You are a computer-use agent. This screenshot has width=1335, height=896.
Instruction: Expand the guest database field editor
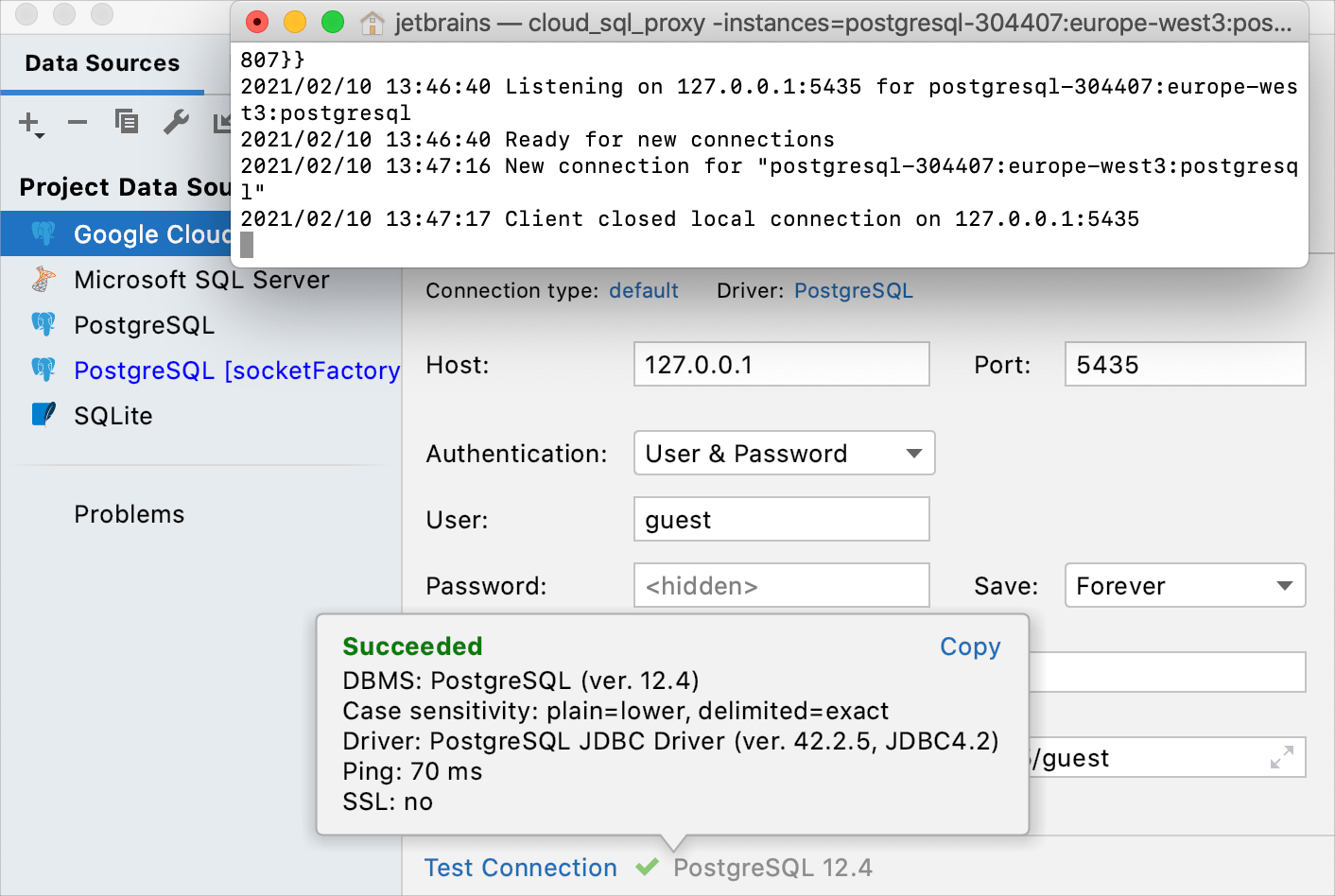click(x=1282, y=757)
